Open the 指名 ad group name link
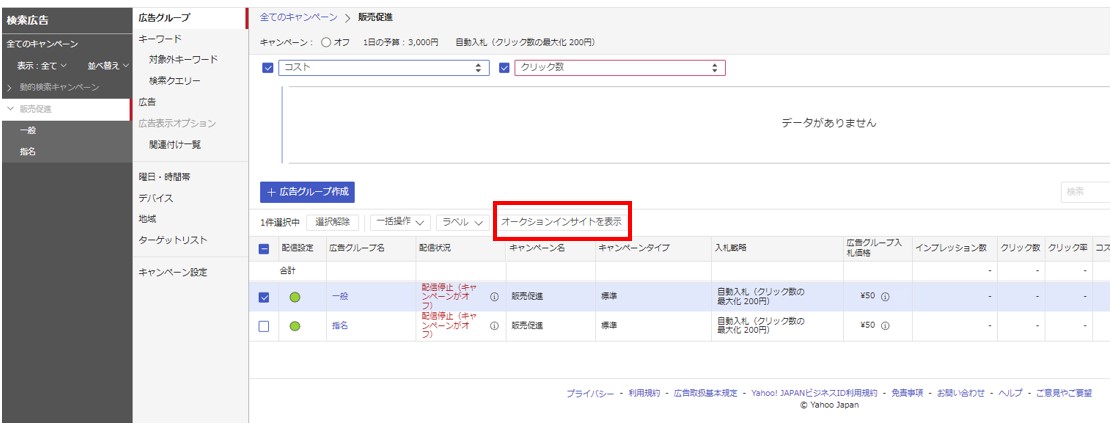The width and height of the screenshot is (1111, 425). click(339, 327)
